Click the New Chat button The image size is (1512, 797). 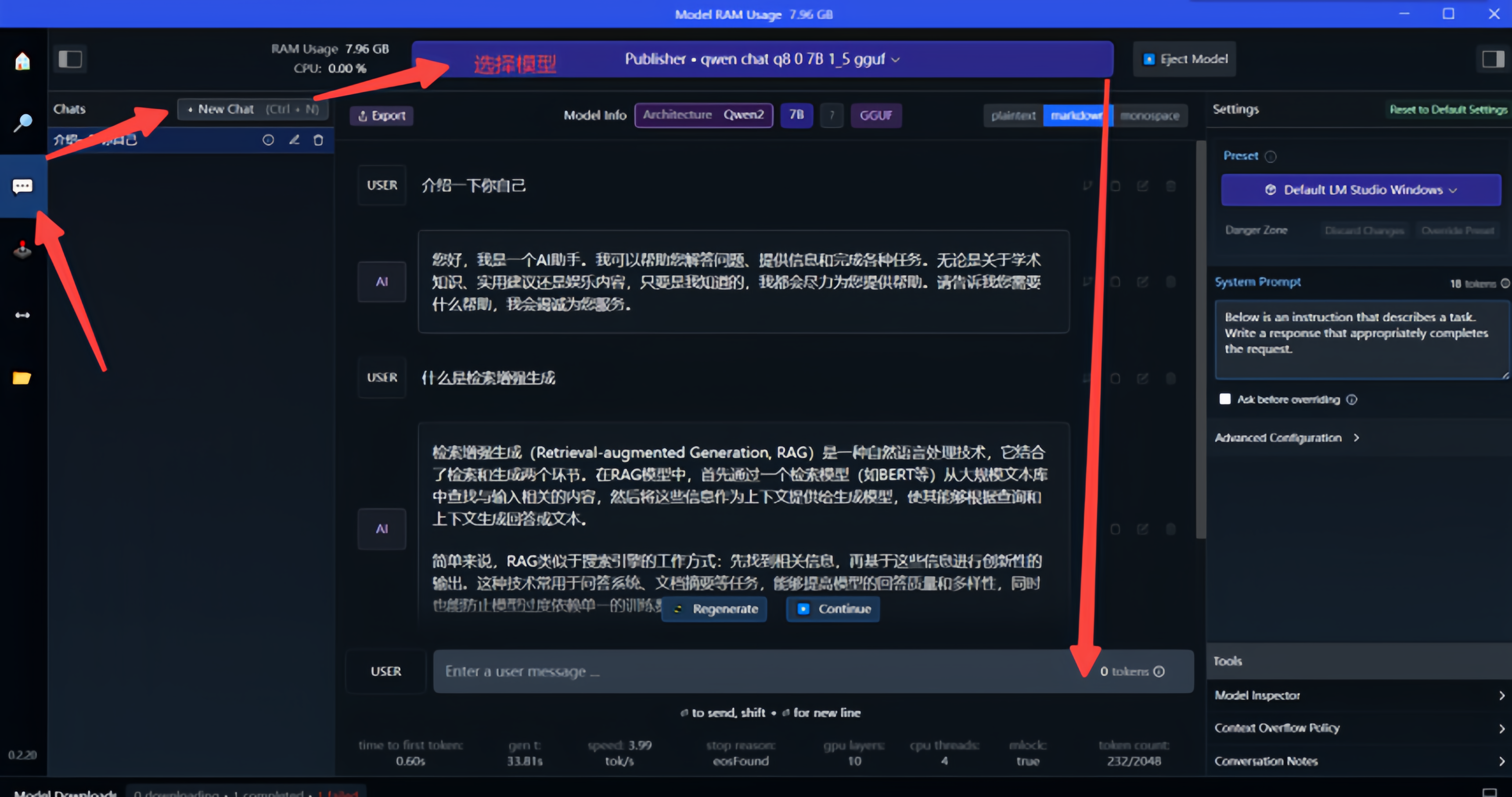point(253,109)
